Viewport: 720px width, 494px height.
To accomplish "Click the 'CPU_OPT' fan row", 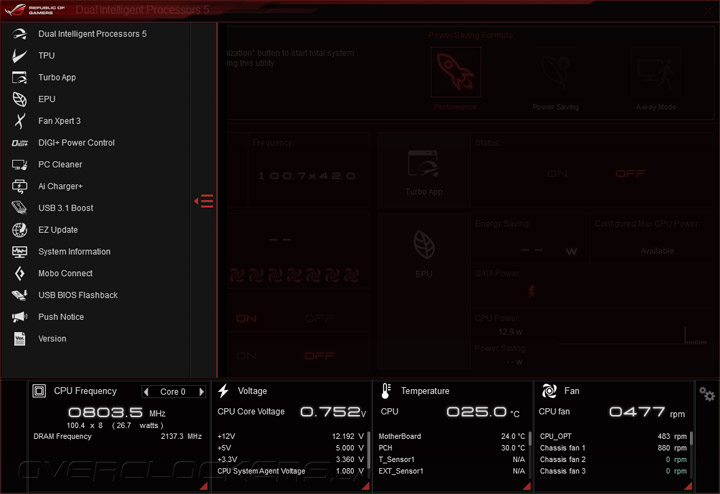I will (613, 436).
